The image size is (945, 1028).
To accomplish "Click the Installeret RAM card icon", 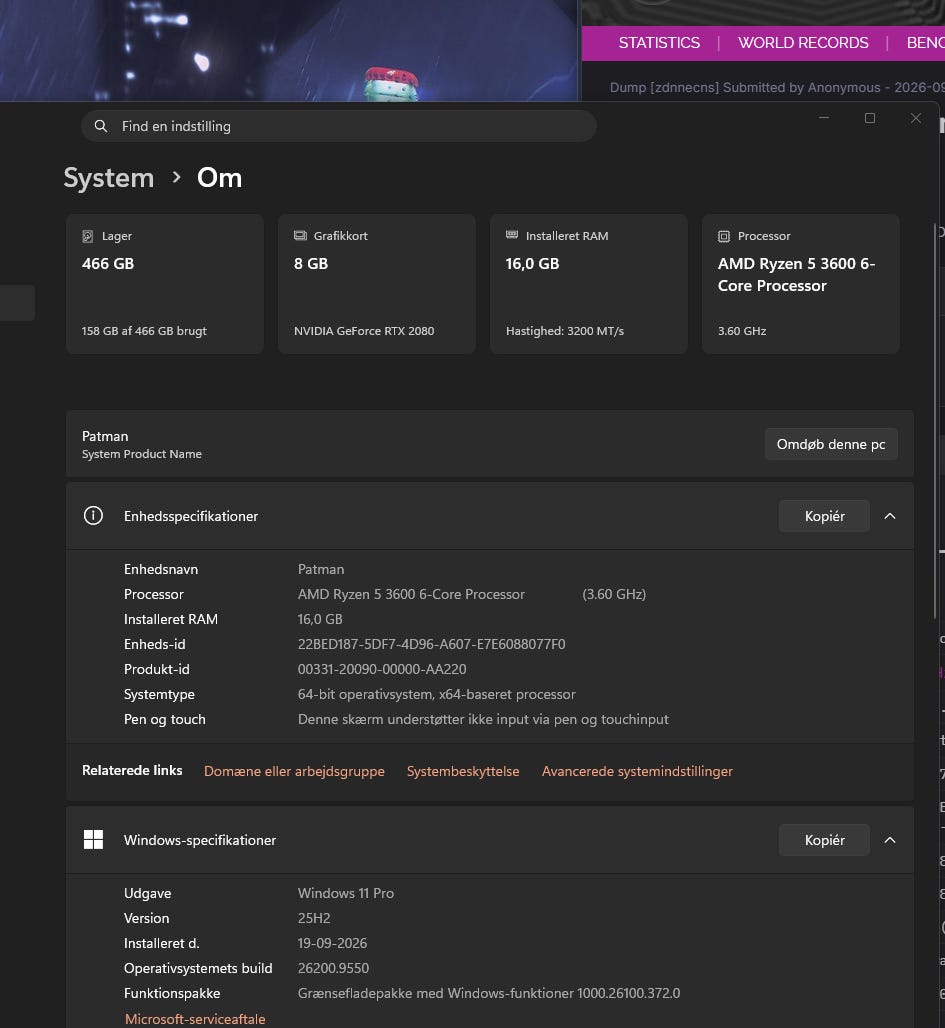I will pos(512,235).
